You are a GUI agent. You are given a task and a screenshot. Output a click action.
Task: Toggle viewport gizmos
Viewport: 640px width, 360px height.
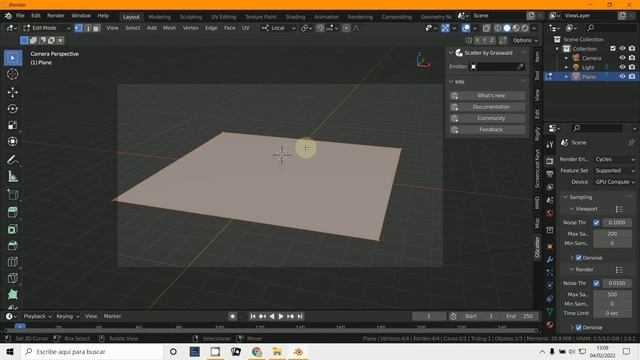[x=445, y=28]
